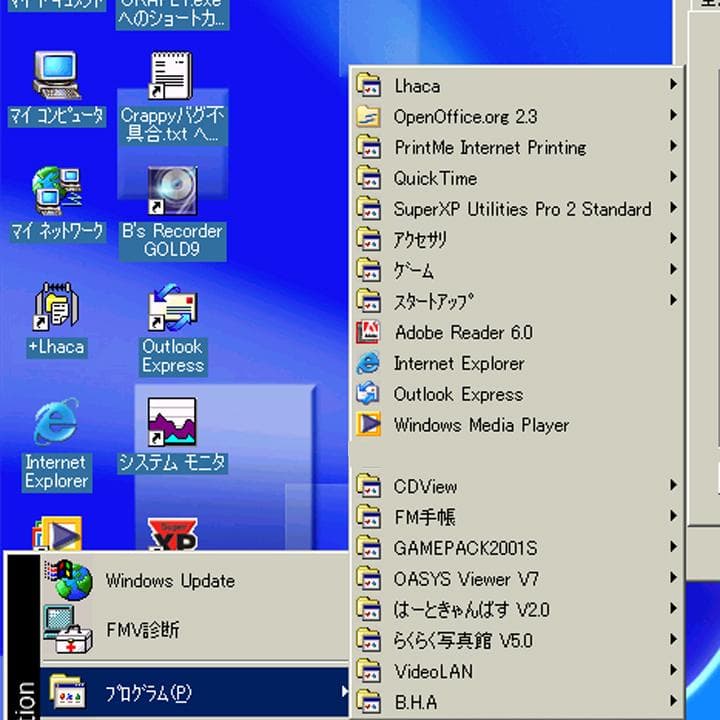Viewport: 720px width, 720px height.
Task: Select the SuperXP desktop shortcut icon
Action: click(x=172, y=534)
